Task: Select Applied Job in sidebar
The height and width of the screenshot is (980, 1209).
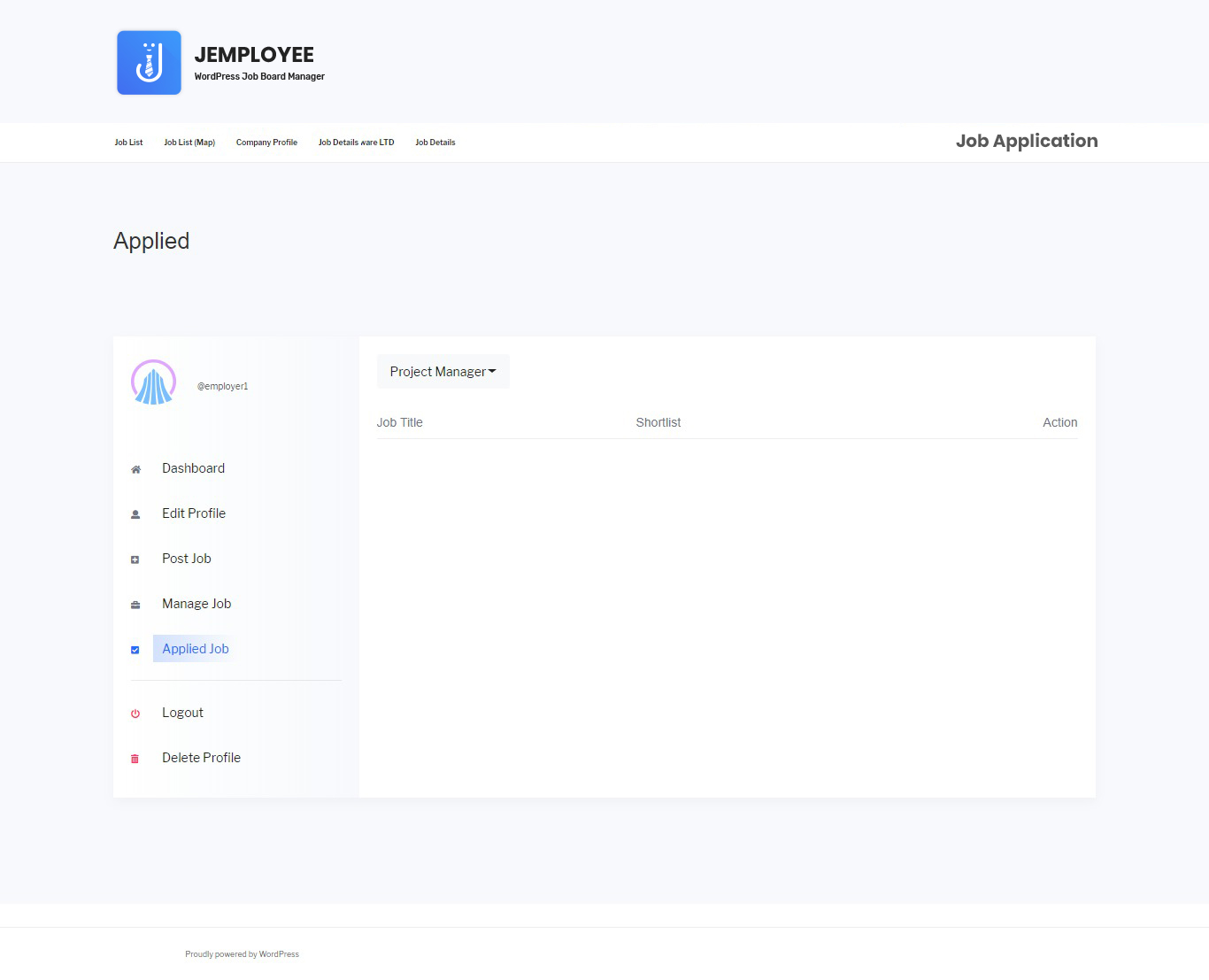Action: click(196, 649)
